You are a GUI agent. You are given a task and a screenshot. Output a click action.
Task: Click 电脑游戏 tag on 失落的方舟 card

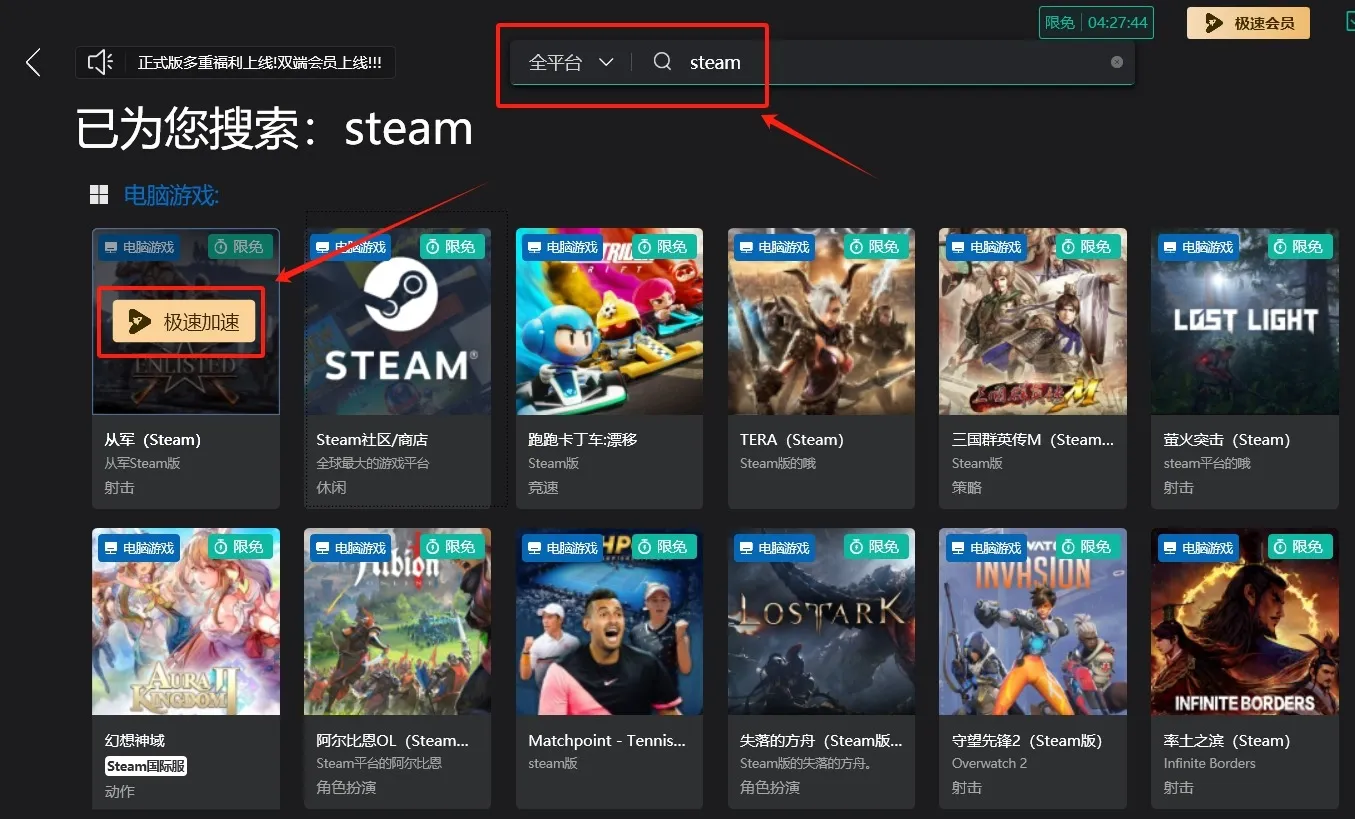(775, 547)
